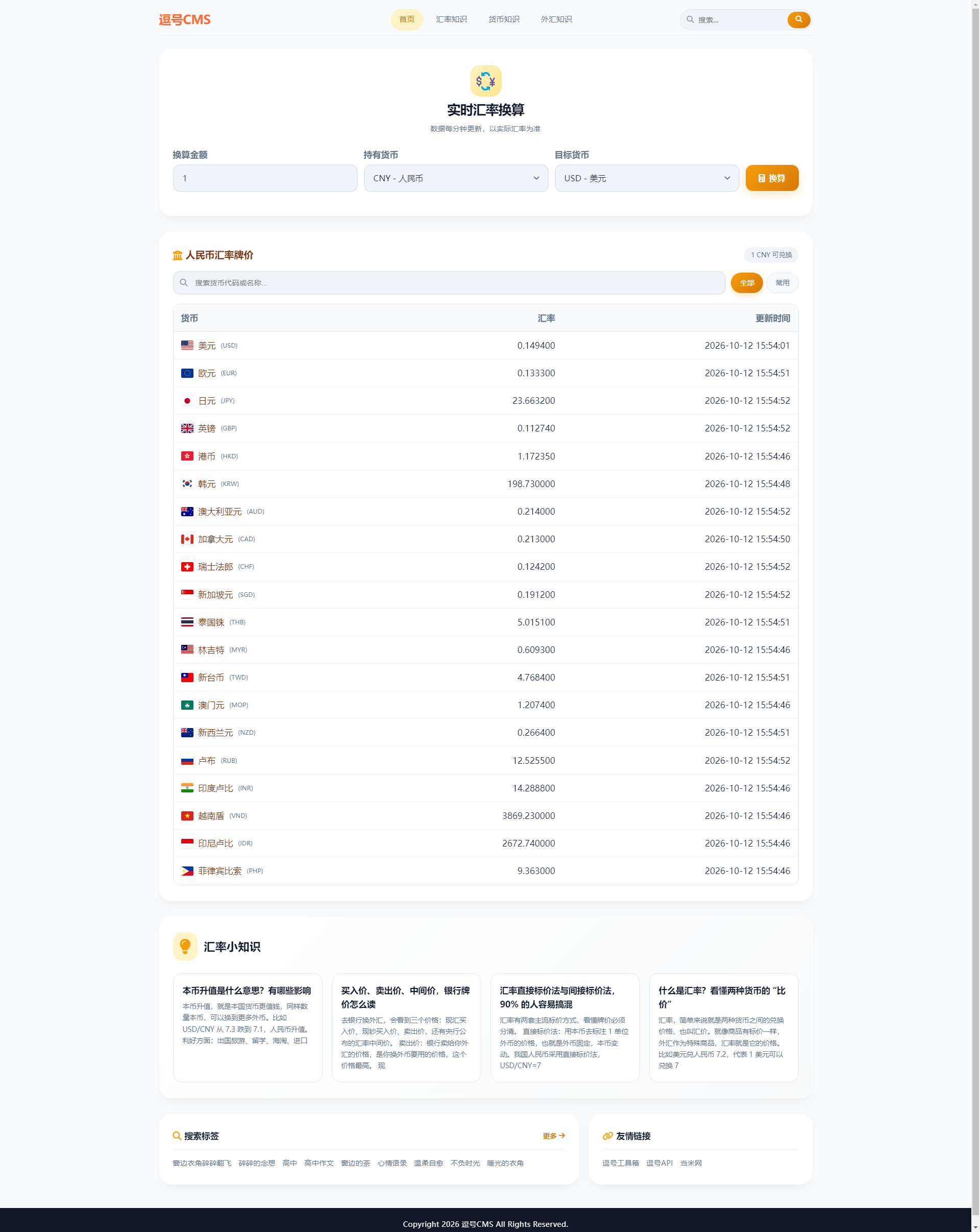Screen dimensions: 980x1232
Task: Click the Korea flag in the 韩元 row
Action: (187, 484)
